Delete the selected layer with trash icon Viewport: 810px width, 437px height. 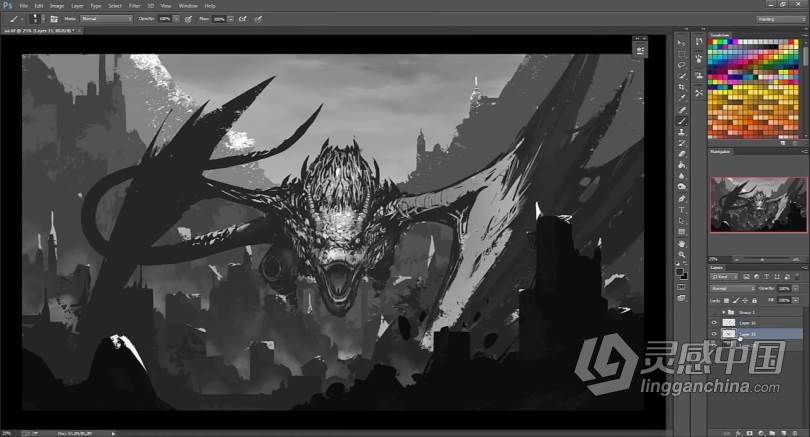[795, 433]
